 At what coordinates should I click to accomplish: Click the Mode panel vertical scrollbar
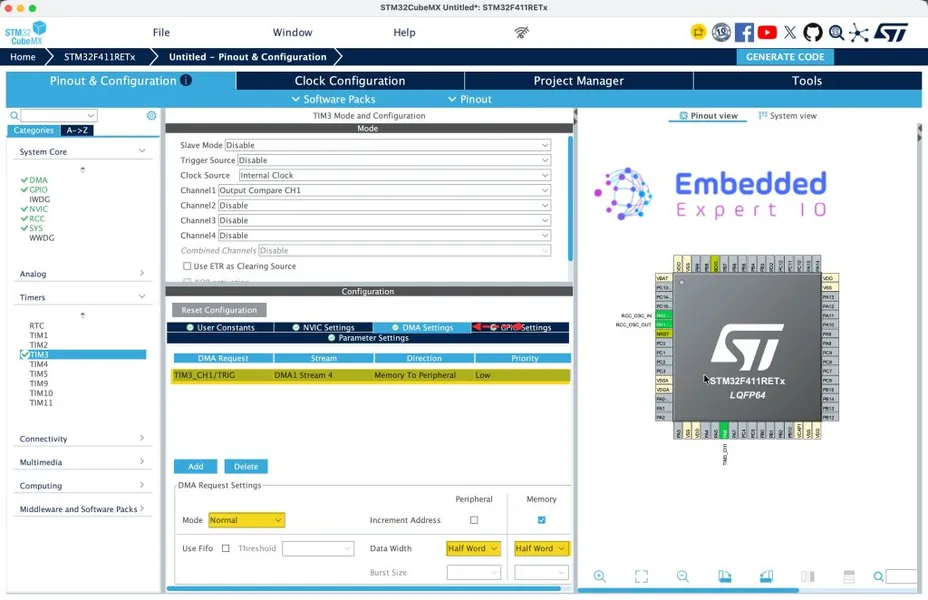point(571,198)
